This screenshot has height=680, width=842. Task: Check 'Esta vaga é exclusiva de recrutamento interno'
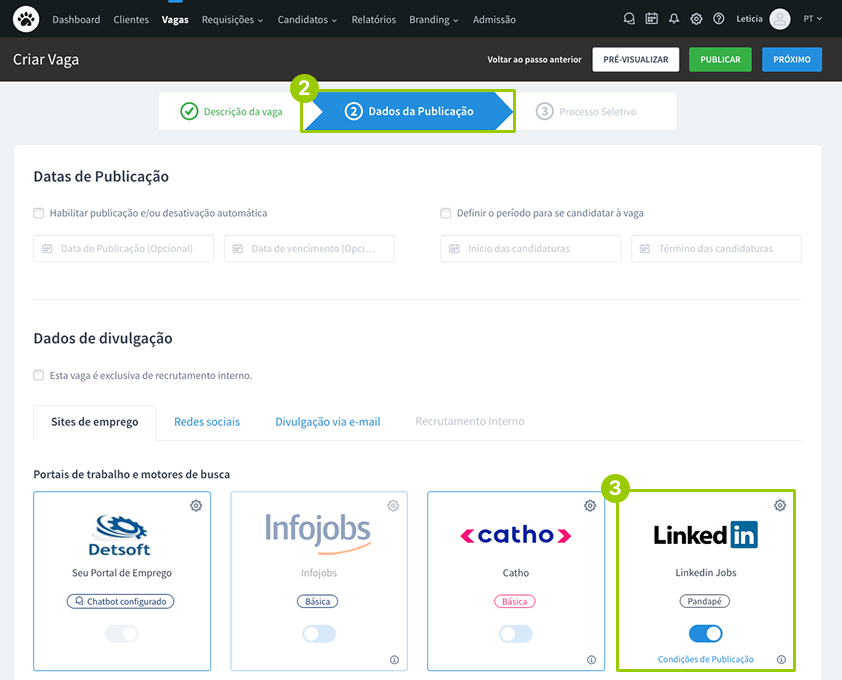39,376
